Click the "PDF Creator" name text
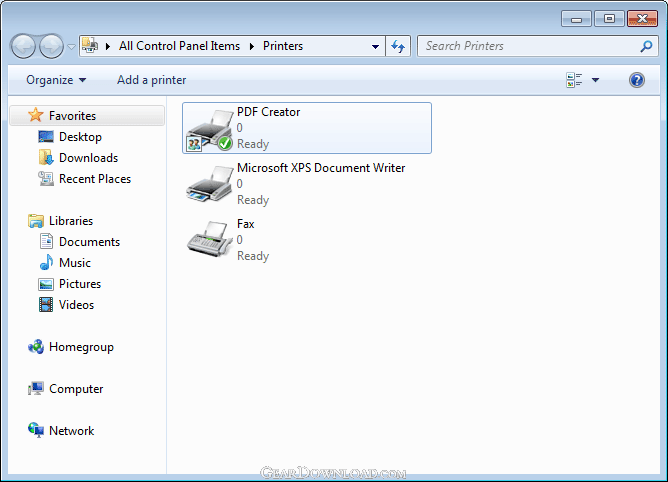This screenshot has width=668, height=482. tap(268, 112)
